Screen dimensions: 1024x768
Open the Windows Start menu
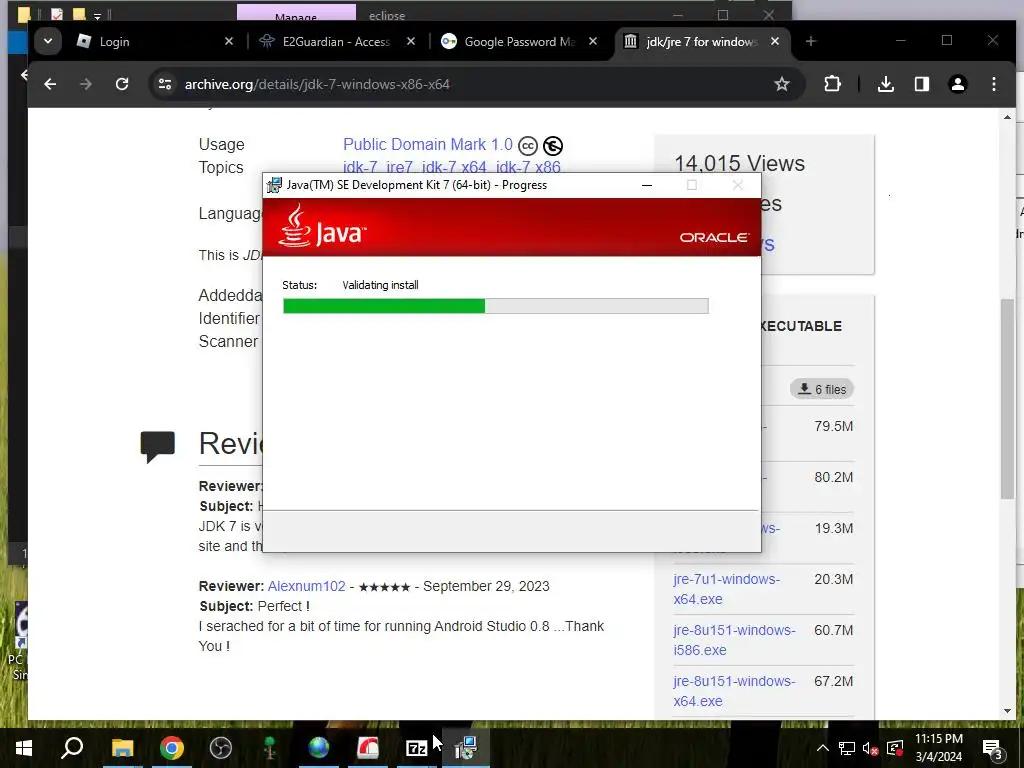pyautogui.click(x=24, y=748)
